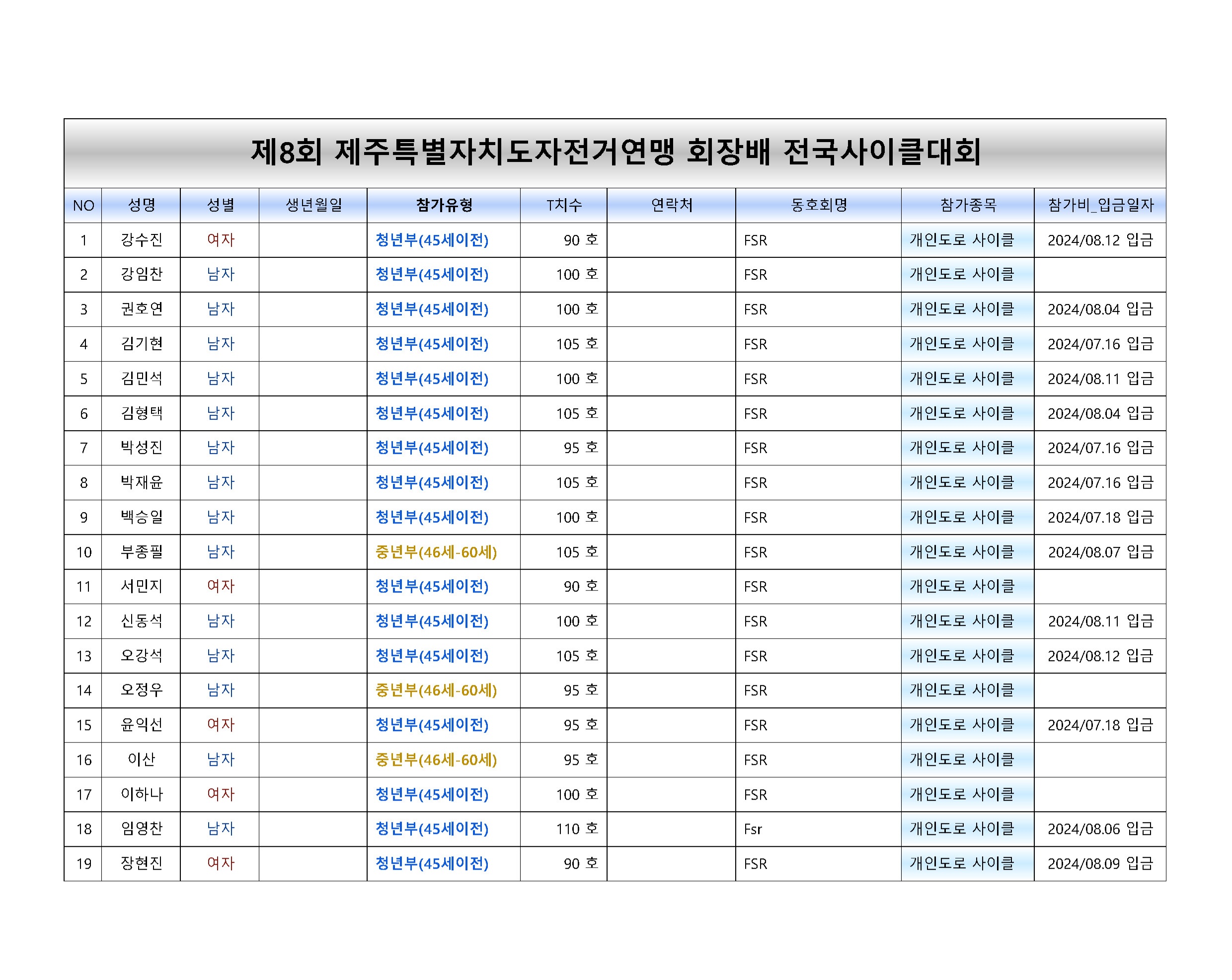This screenshot has height=980, width=1232.
Task: Select FSR in 강임찬's row
Action: point(756,276)
